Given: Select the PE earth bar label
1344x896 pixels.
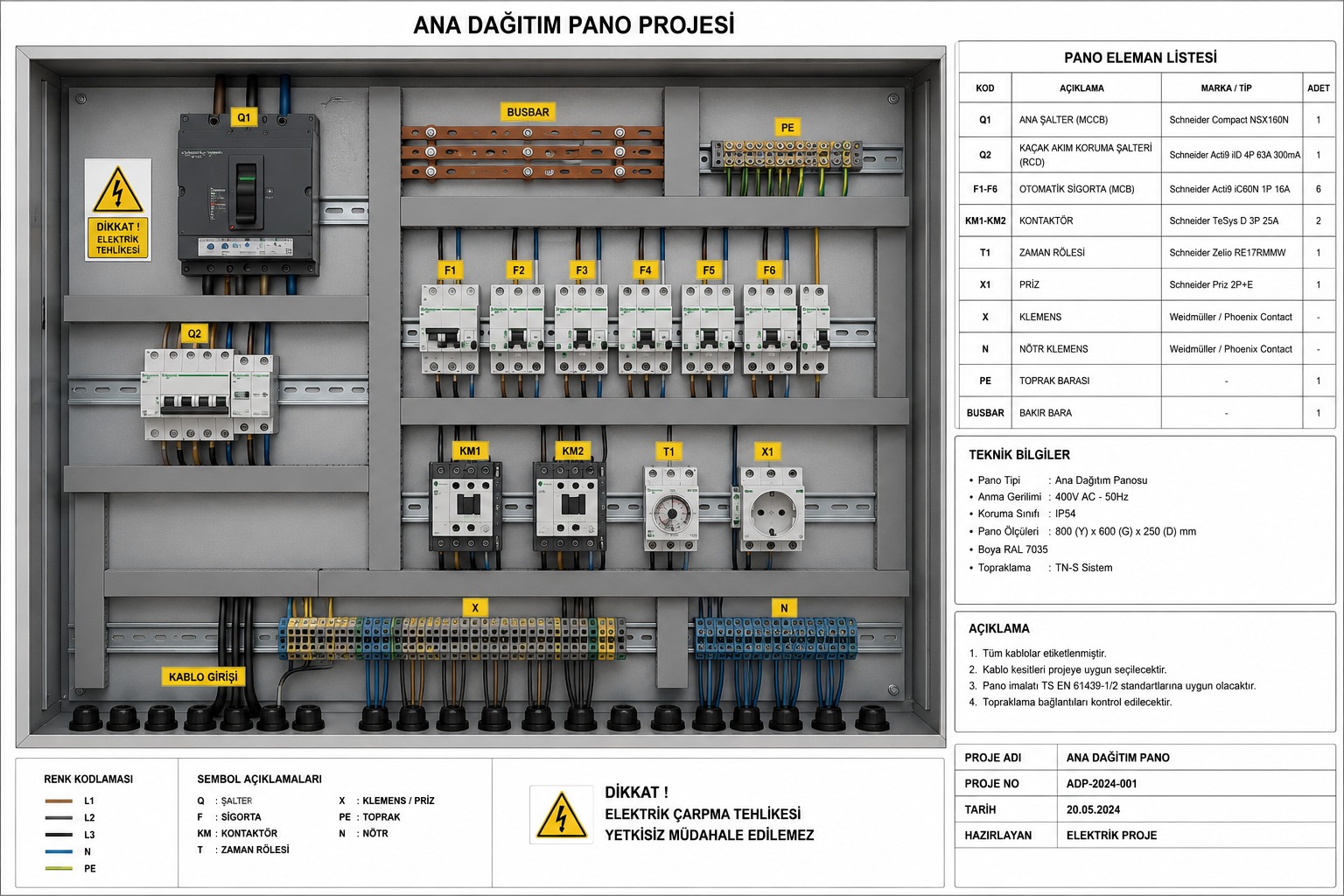Looking at the screenshot, I should pyautogui.click(x=787, y=128).
